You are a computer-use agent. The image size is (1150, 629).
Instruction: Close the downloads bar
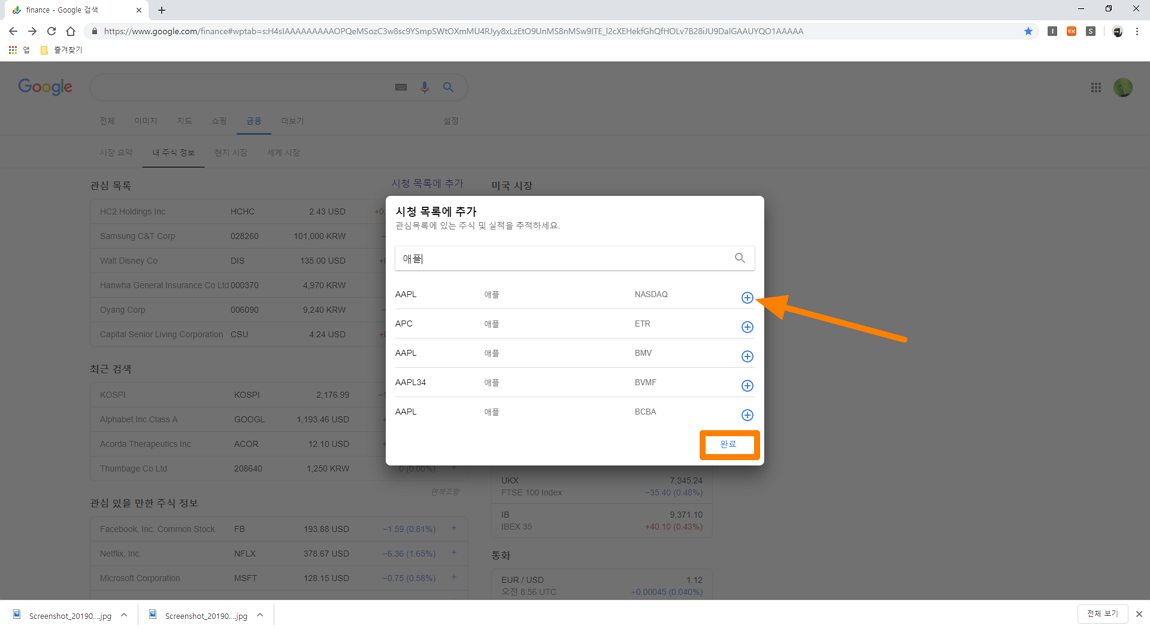tap(1139, 614)
